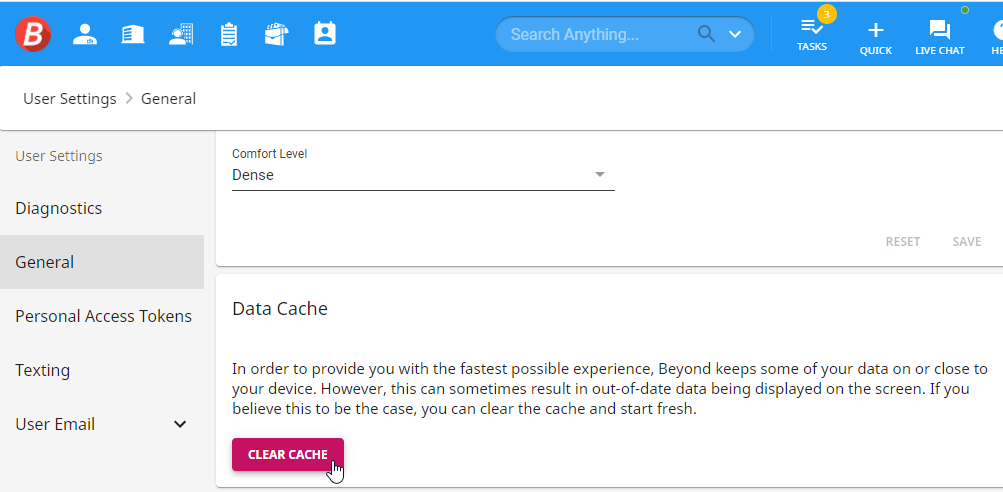The height and width of the screenshot is (492, 1003).
Task: Click the Quick plus icon
Action: tap(875, 35)
